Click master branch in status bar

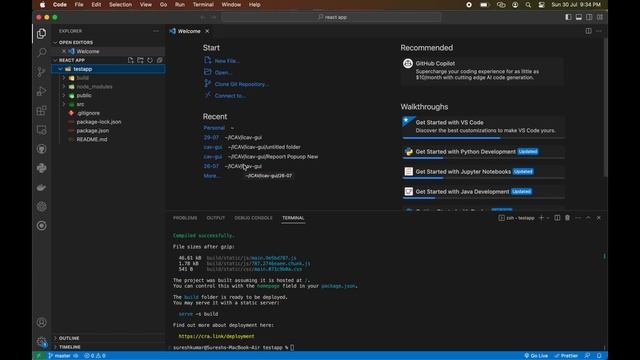click(60, 356)
